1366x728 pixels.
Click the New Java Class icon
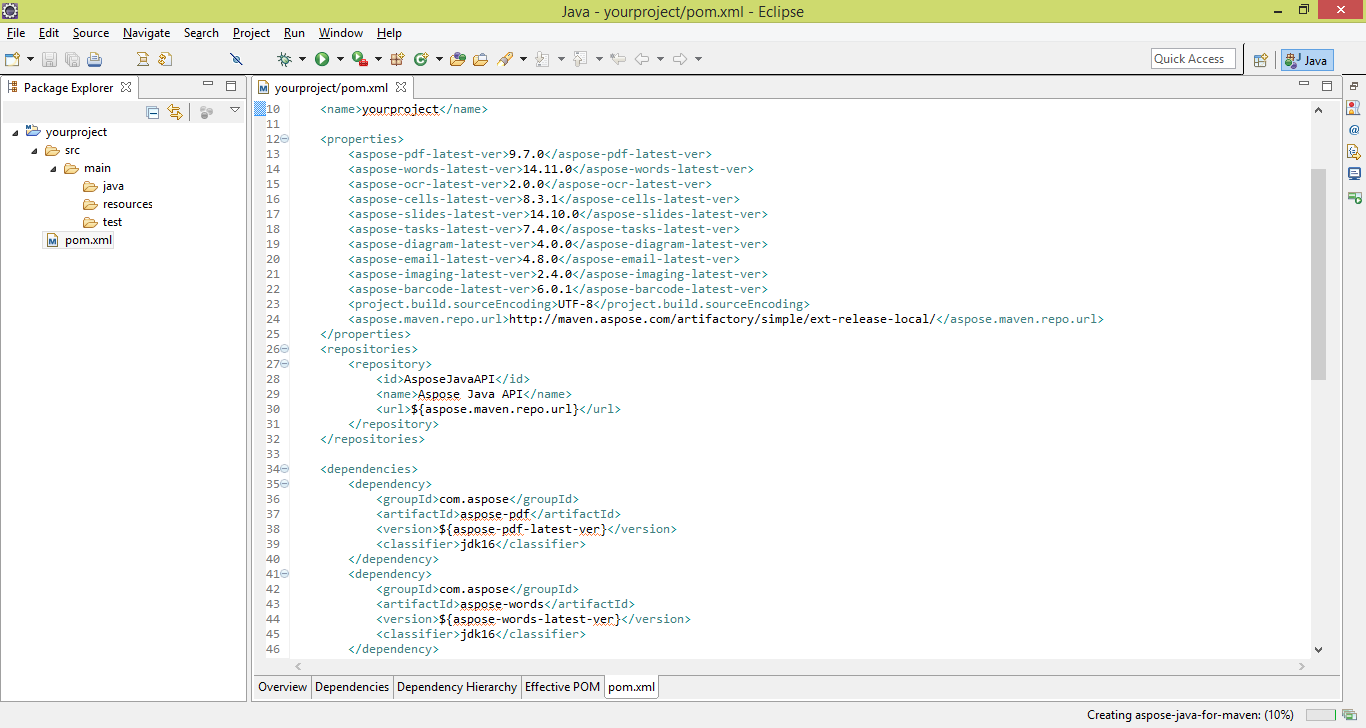420,59
